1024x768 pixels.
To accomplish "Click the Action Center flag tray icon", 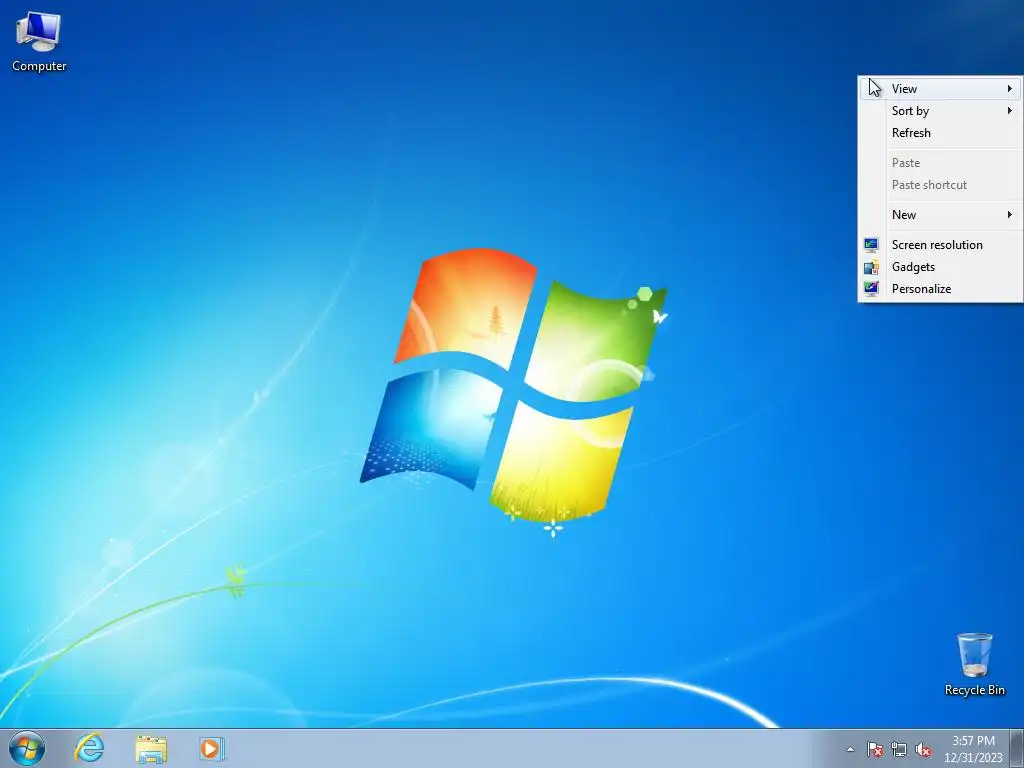I will click(x=874, y=749).
